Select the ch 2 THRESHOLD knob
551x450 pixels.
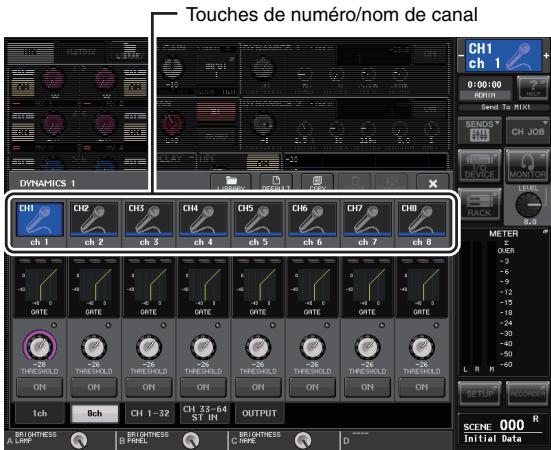pyautogui.click(x=94, y=347)
